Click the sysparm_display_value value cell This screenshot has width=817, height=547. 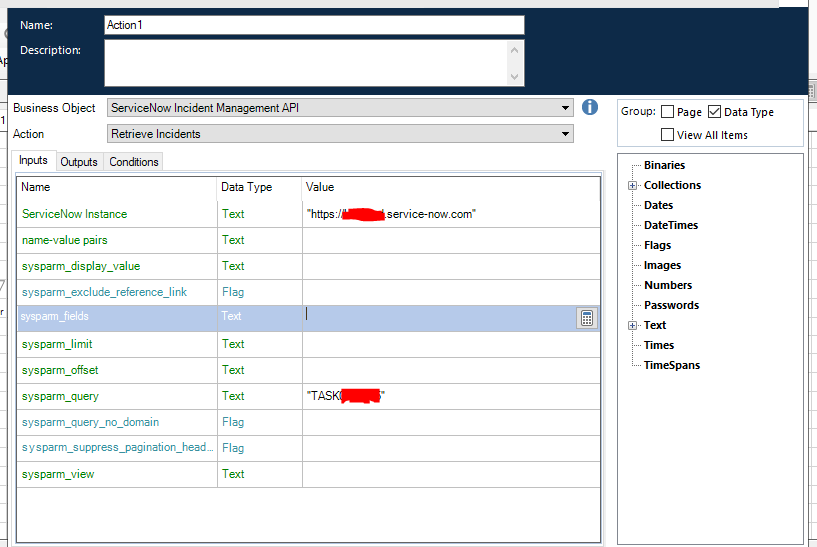click(x=451, y=266)
